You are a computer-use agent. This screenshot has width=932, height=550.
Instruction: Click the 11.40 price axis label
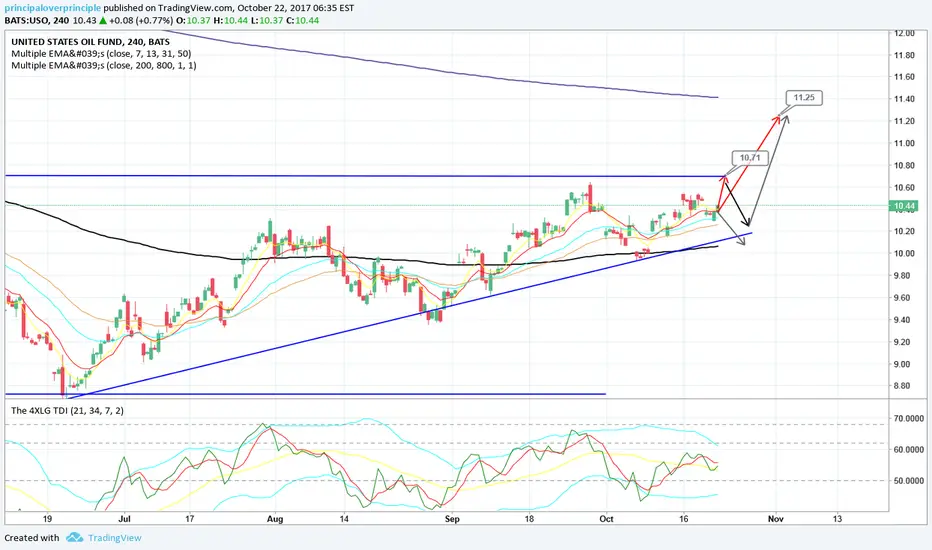[904, 99]
